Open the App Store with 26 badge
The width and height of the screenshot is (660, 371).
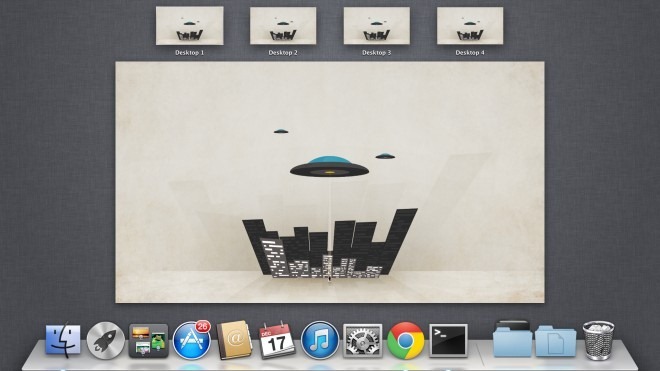pos(192,340)
